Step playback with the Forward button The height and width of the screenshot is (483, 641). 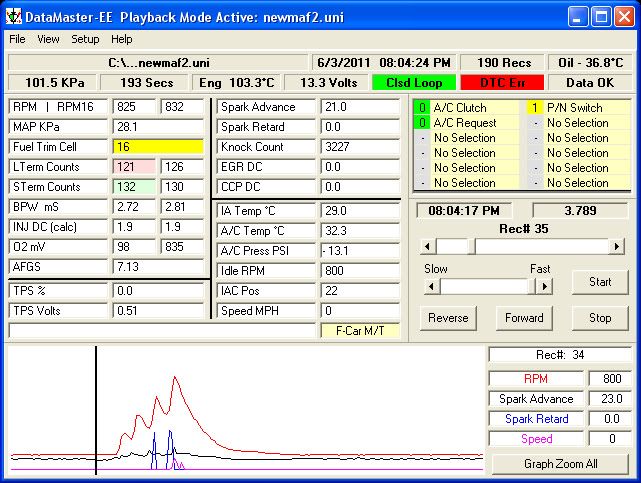pos(523,318)
